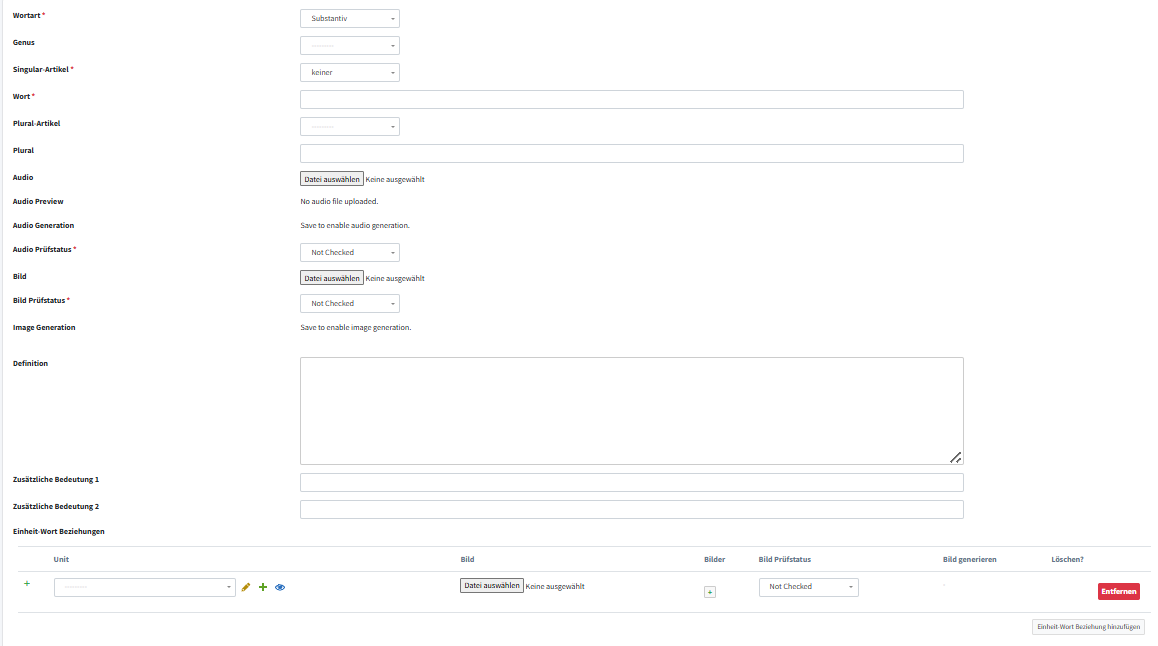Click Datei auswählen for Audio

[332, 179]
